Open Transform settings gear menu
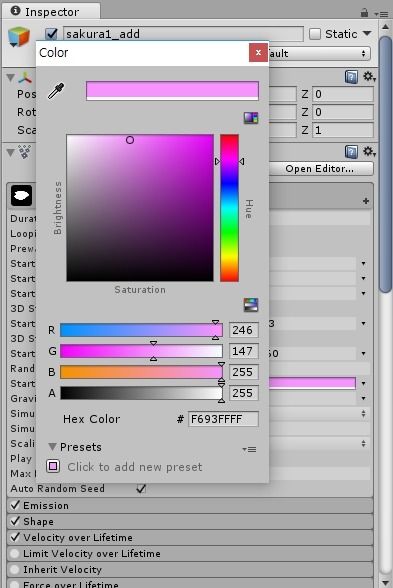 pos(369,77)
